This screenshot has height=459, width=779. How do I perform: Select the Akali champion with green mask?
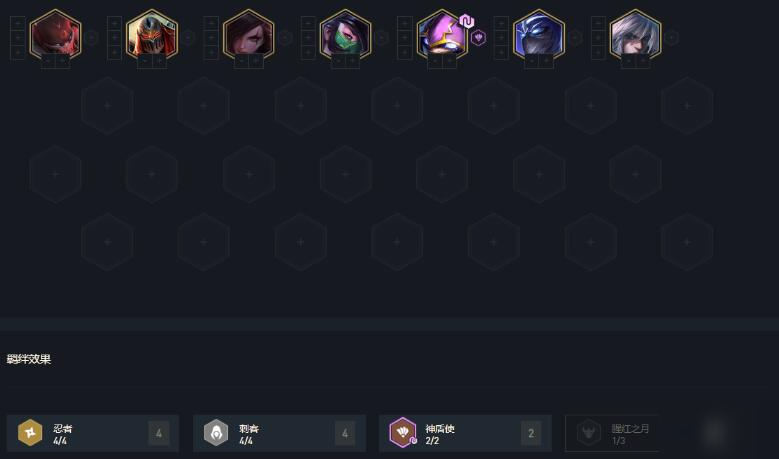click(345, 35)
